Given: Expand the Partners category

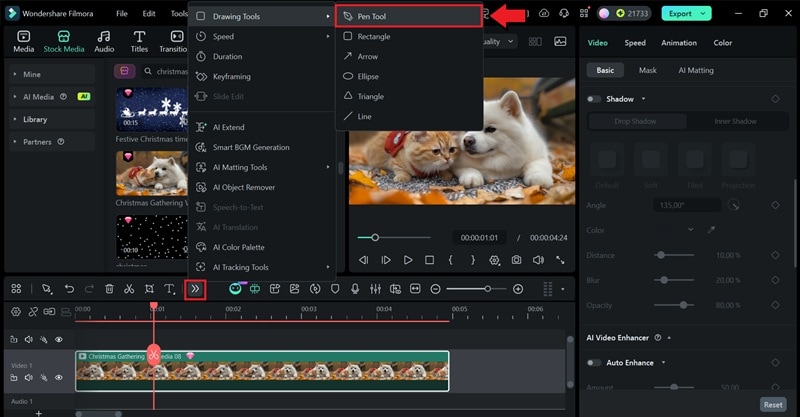Looking at the screenshot, I should point(52,141).
